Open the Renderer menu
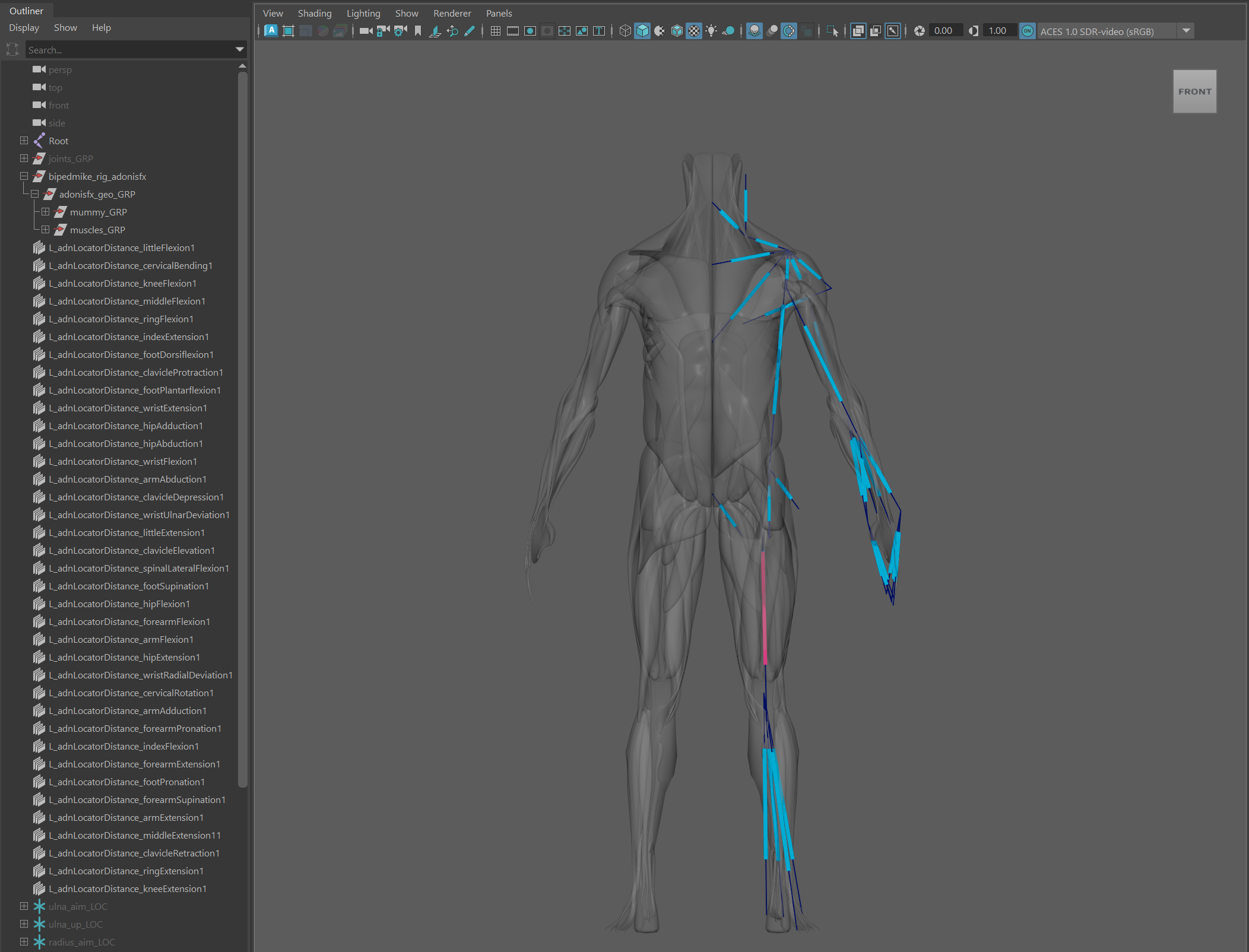The image size is (1249, 952). 451,12
